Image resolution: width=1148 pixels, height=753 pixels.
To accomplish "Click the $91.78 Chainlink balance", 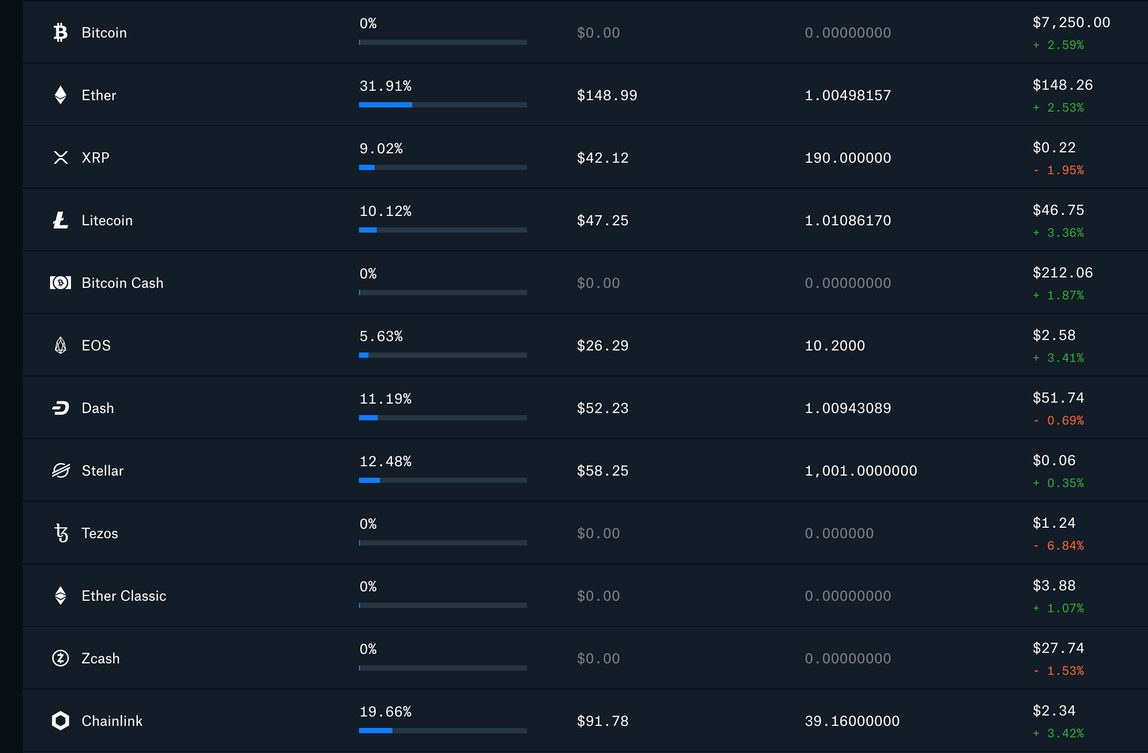I will (603, 722).
